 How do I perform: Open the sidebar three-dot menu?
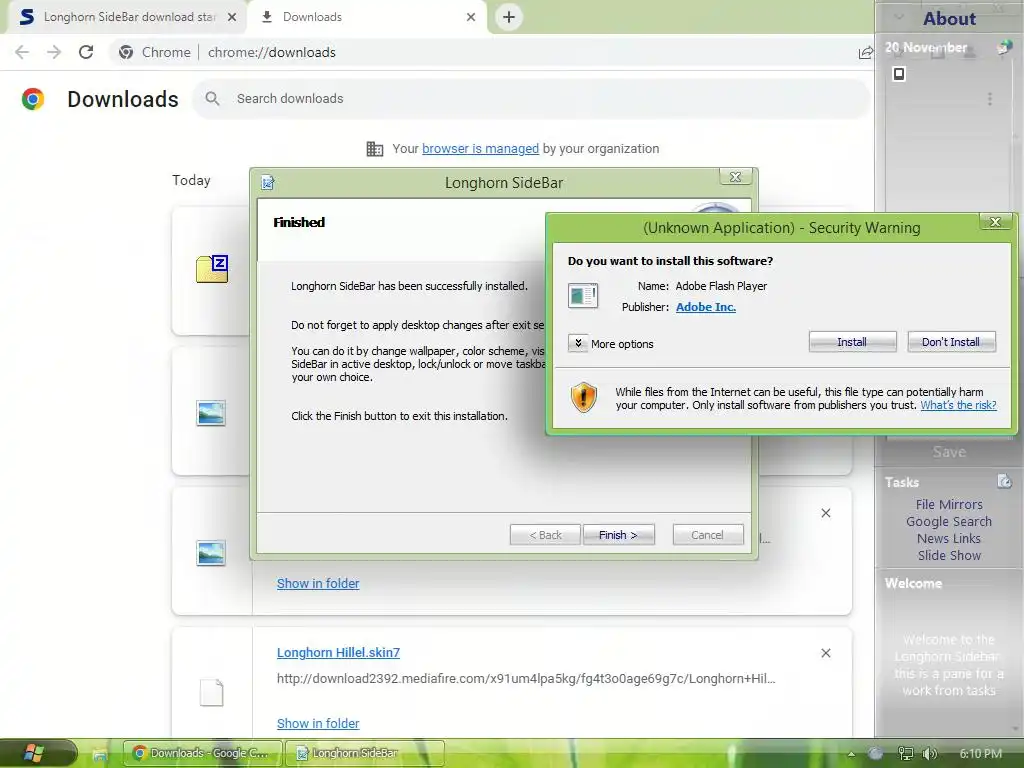tap(990, 99)
